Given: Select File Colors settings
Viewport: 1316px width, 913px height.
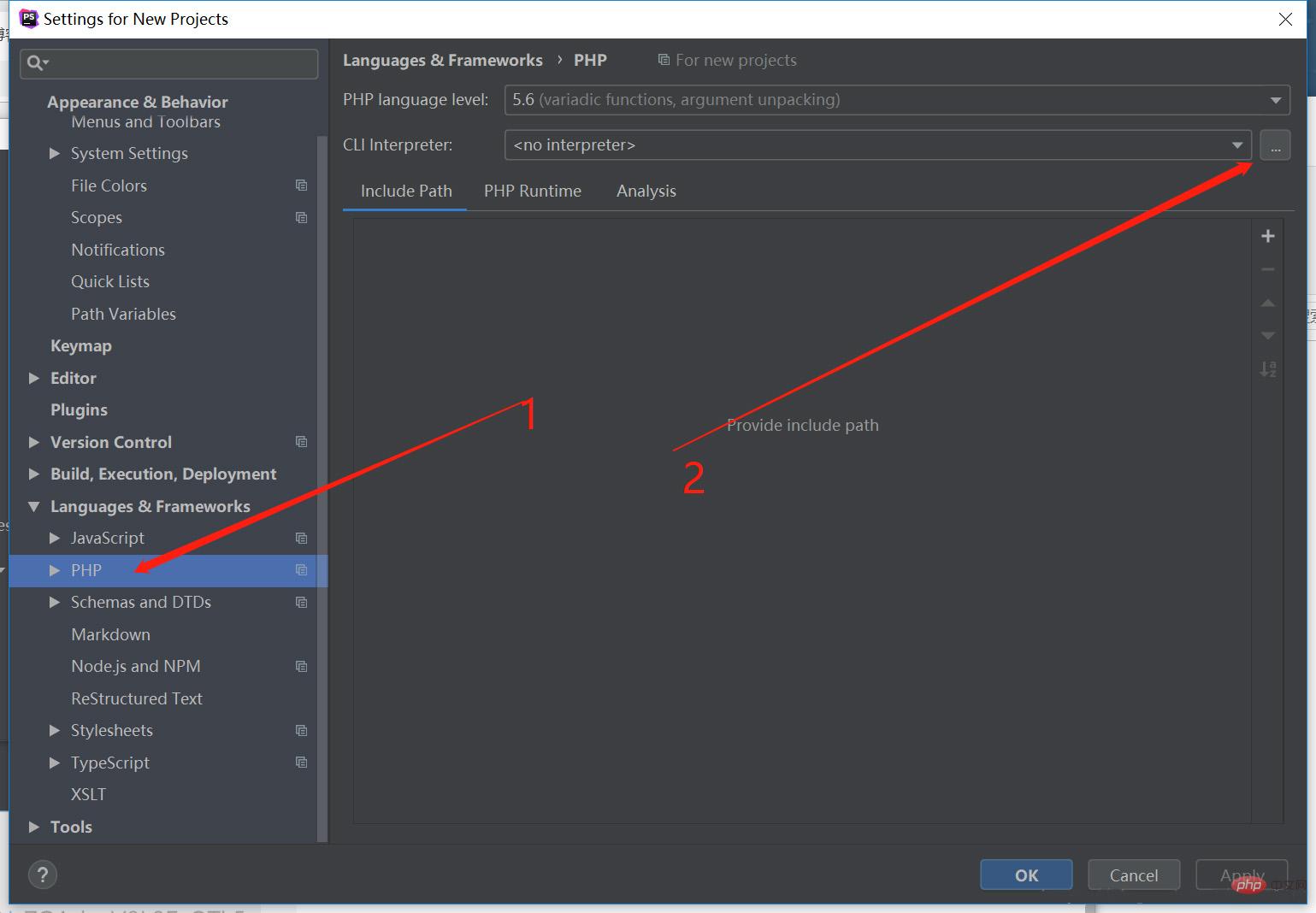Looking at the screenshot, I should coord(109,186).
